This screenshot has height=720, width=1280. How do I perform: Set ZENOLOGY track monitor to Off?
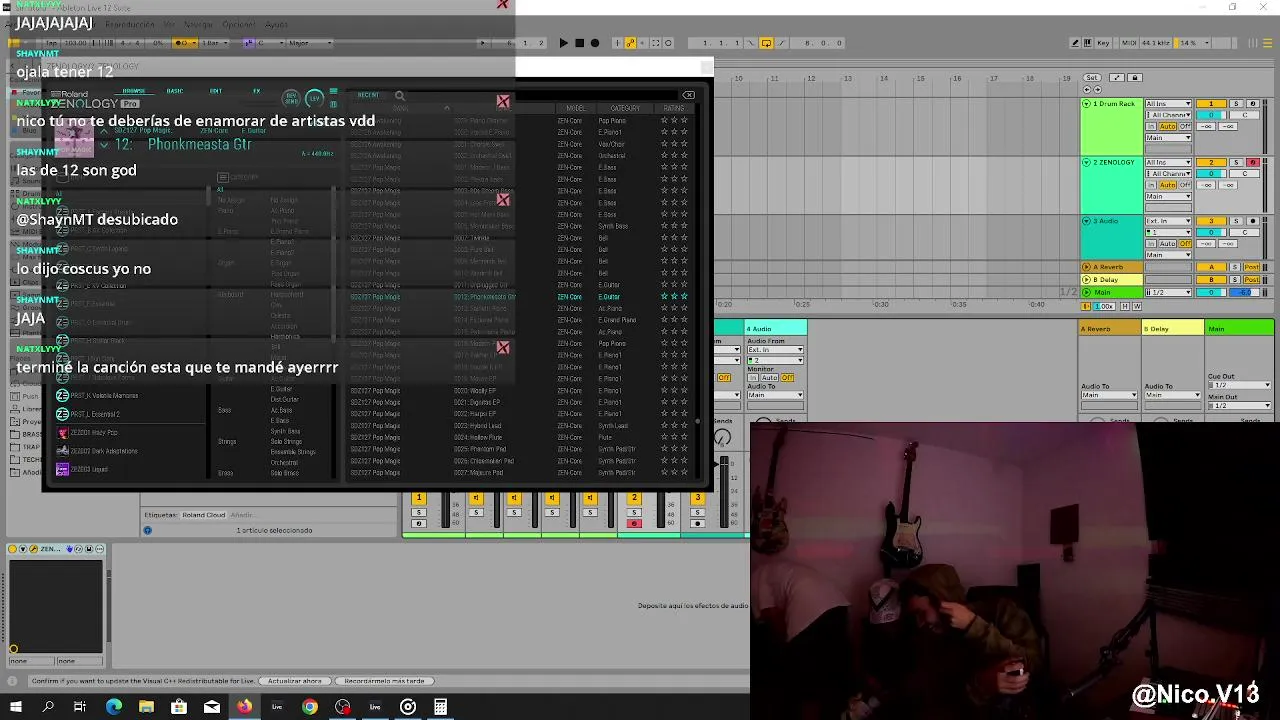point(1185,185)
